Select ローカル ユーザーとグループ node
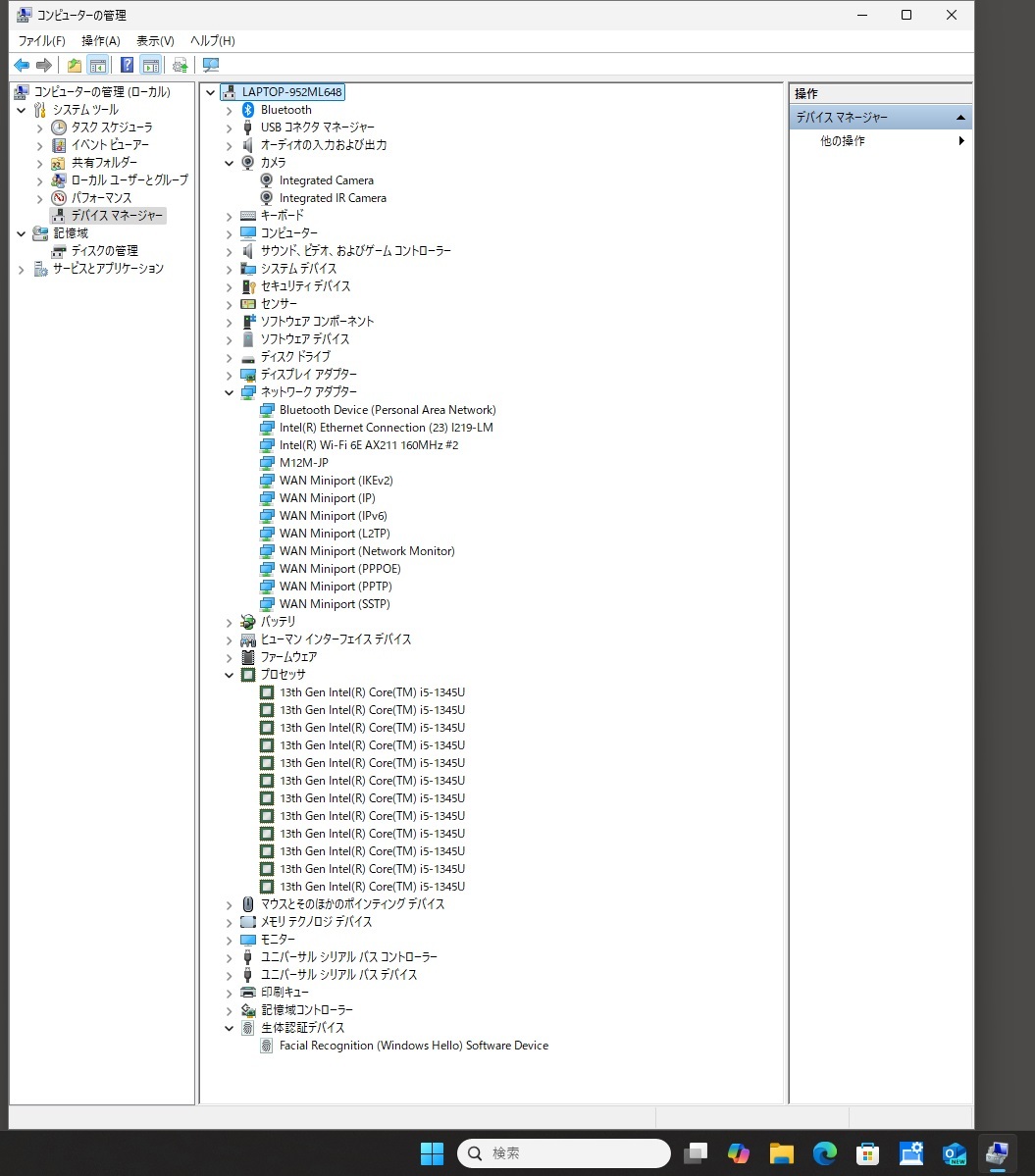This screenshot has width=1035, height=1176. tap(129, 180)
